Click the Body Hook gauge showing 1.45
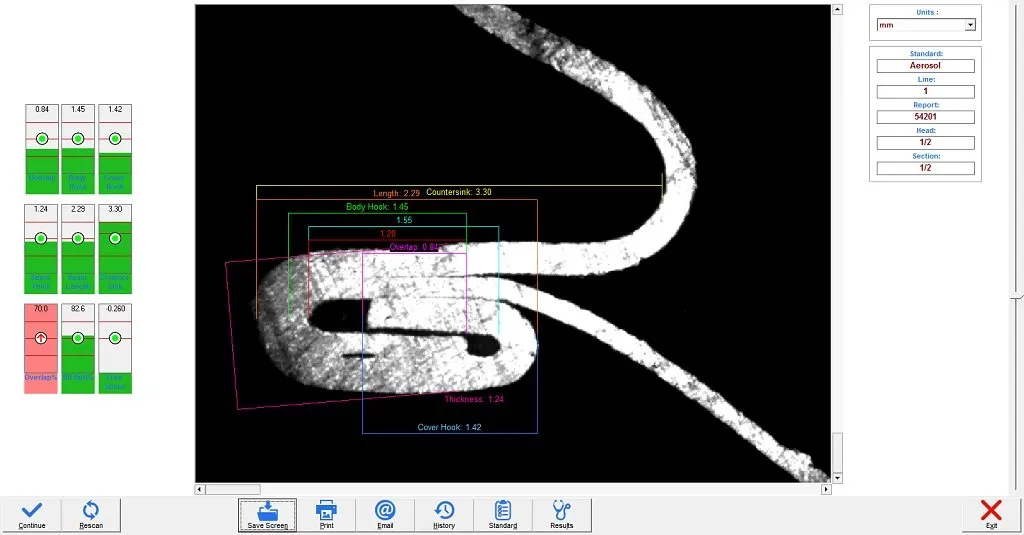1024x535 pixels. point(78,148)
